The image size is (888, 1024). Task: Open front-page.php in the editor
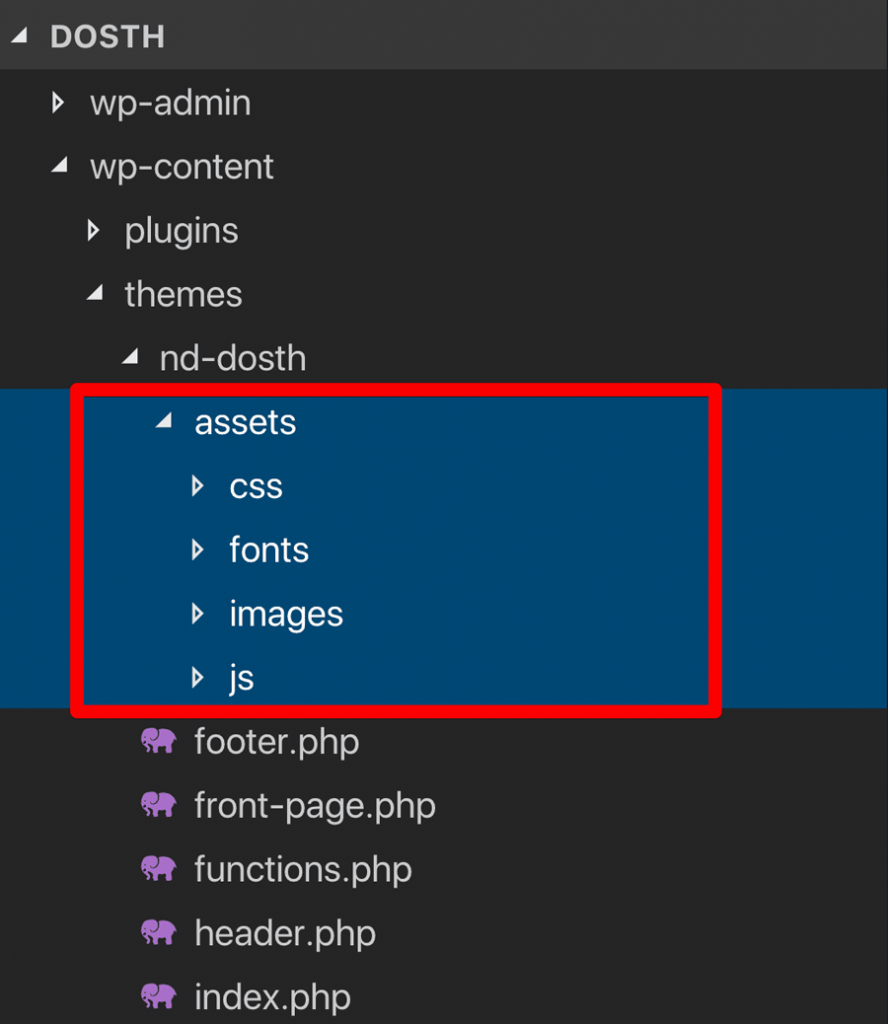pyautogui.click(x=315, y=805)
